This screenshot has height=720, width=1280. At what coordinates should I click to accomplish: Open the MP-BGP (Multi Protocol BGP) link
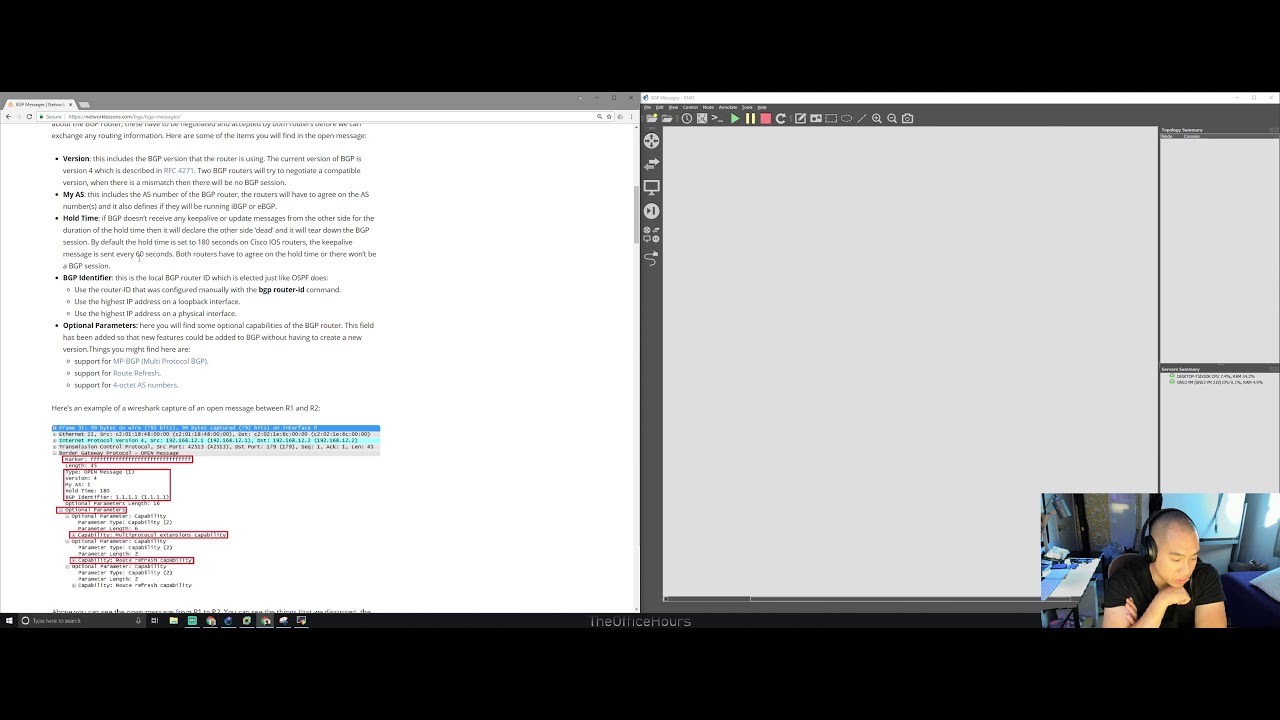point(160,361)
